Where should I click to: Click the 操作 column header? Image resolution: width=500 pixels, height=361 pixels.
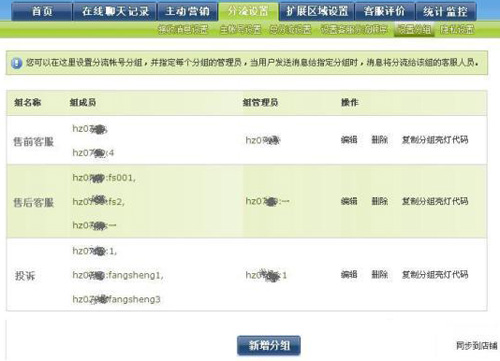coord(349,102)
